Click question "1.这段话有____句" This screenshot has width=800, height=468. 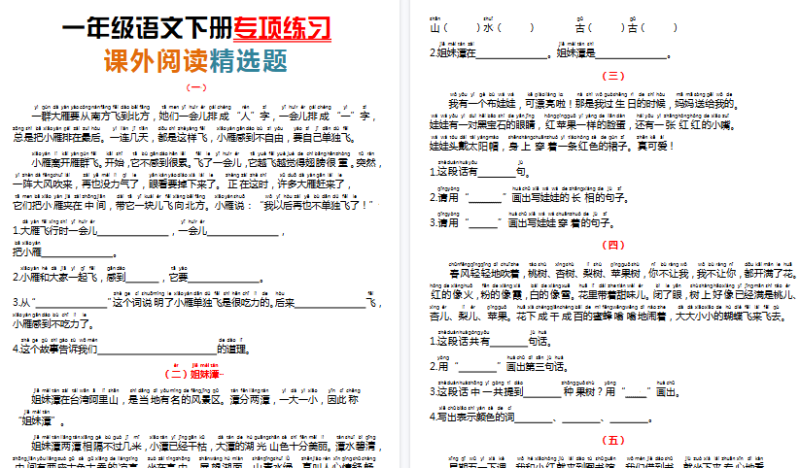(x=480, y=171)
